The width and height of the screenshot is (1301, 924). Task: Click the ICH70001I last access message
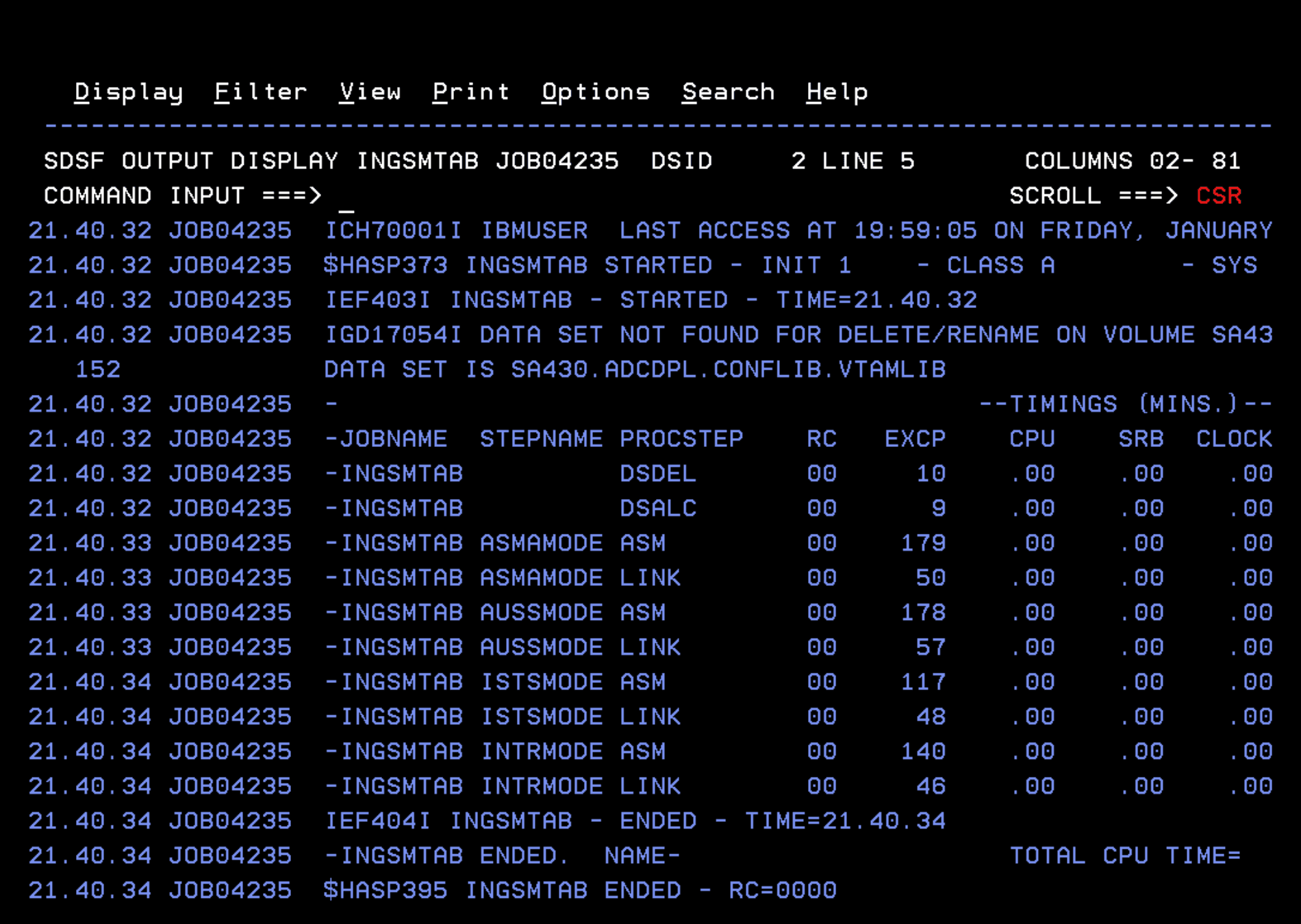pos(798,231)
